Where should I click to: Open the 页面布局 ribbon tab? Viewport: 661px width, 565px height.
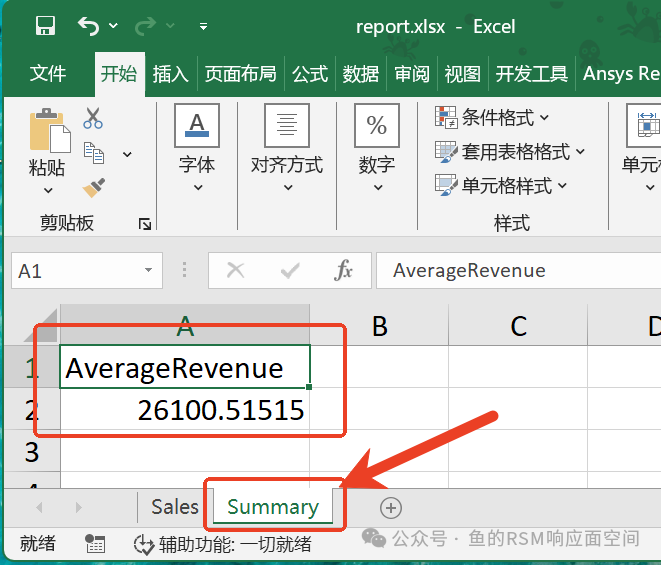click(240, 74)
